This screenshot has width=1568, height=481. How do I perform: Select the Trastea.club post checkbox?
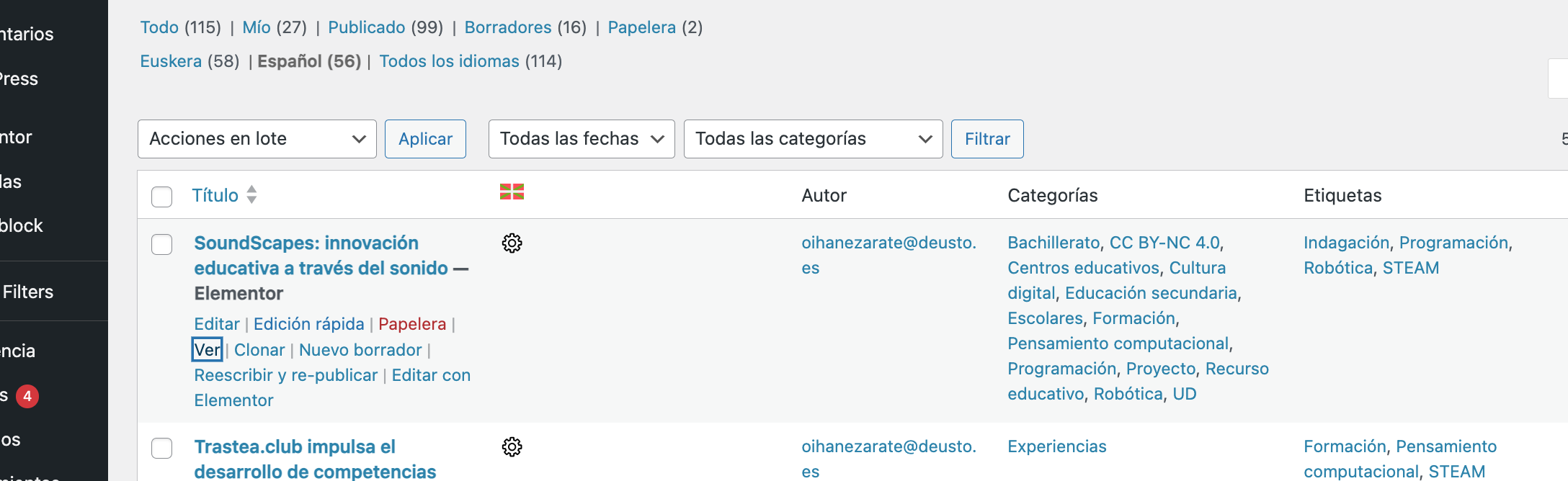click(x=162, y=448)
